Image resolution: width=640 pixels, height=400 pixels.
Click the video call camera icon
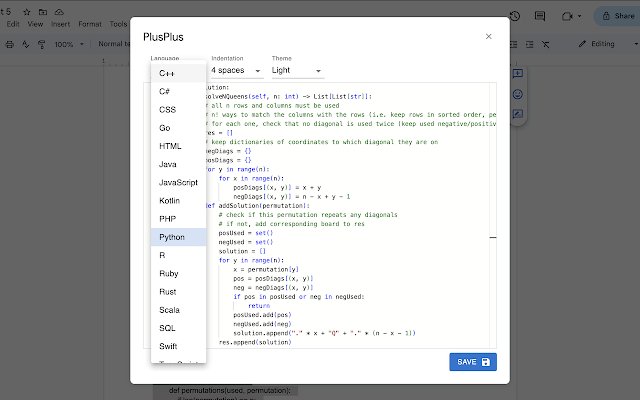tap(567, 16)
